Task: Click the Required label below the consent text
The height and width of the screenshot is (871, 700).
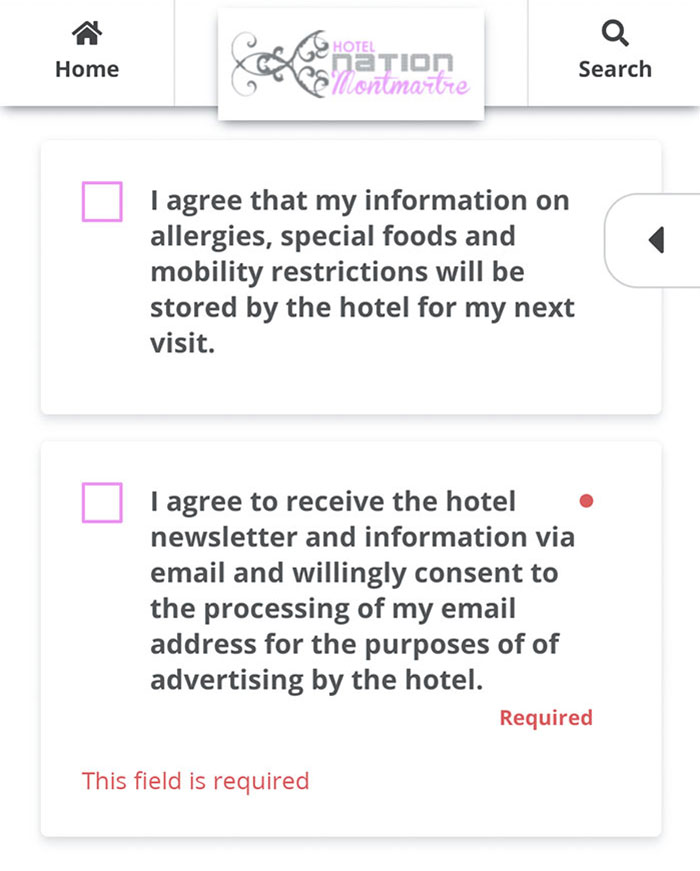Action: pos(546,717)
